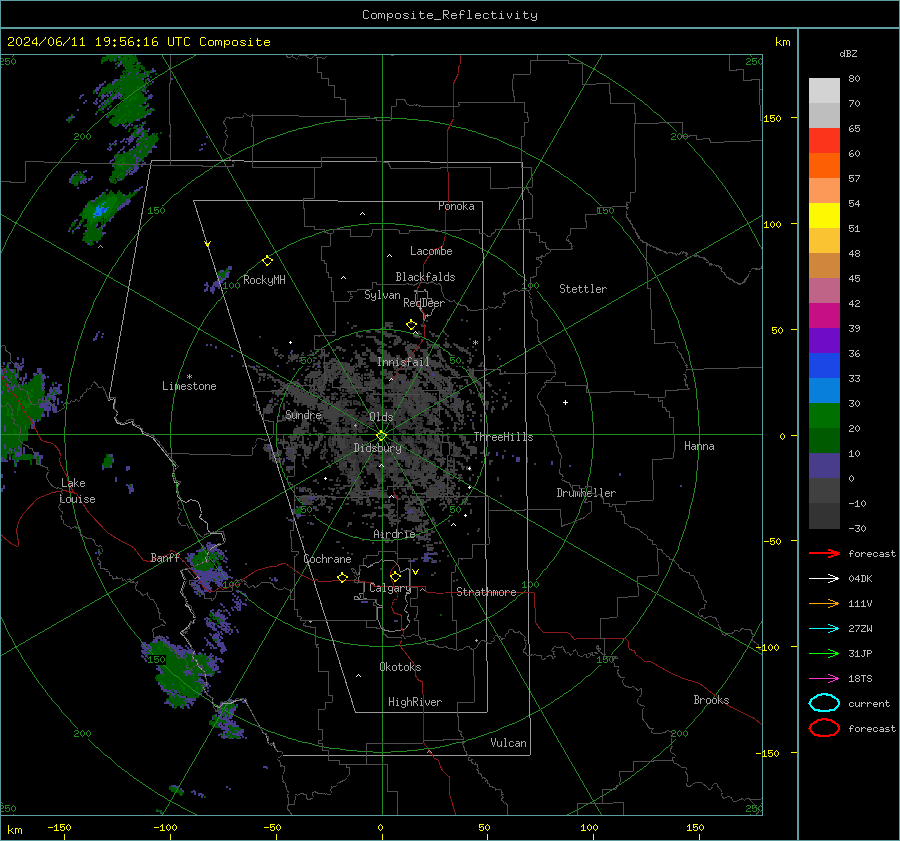The height and width of the screenshot is (841, 900).
Task: Click the Stettler city label
Action: (583, 289)
